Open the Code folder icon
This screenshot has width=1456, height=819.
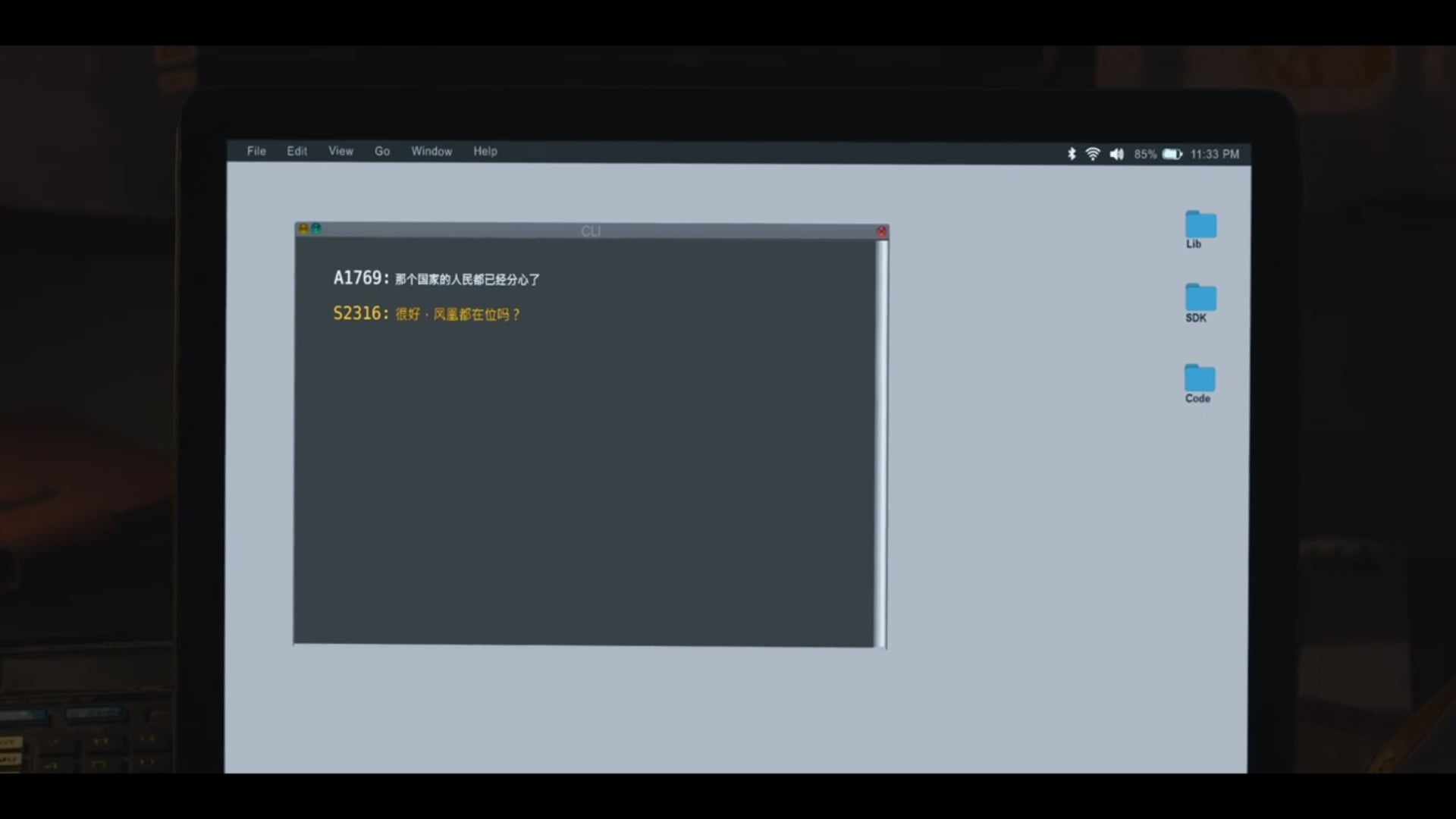(1200, 378)
